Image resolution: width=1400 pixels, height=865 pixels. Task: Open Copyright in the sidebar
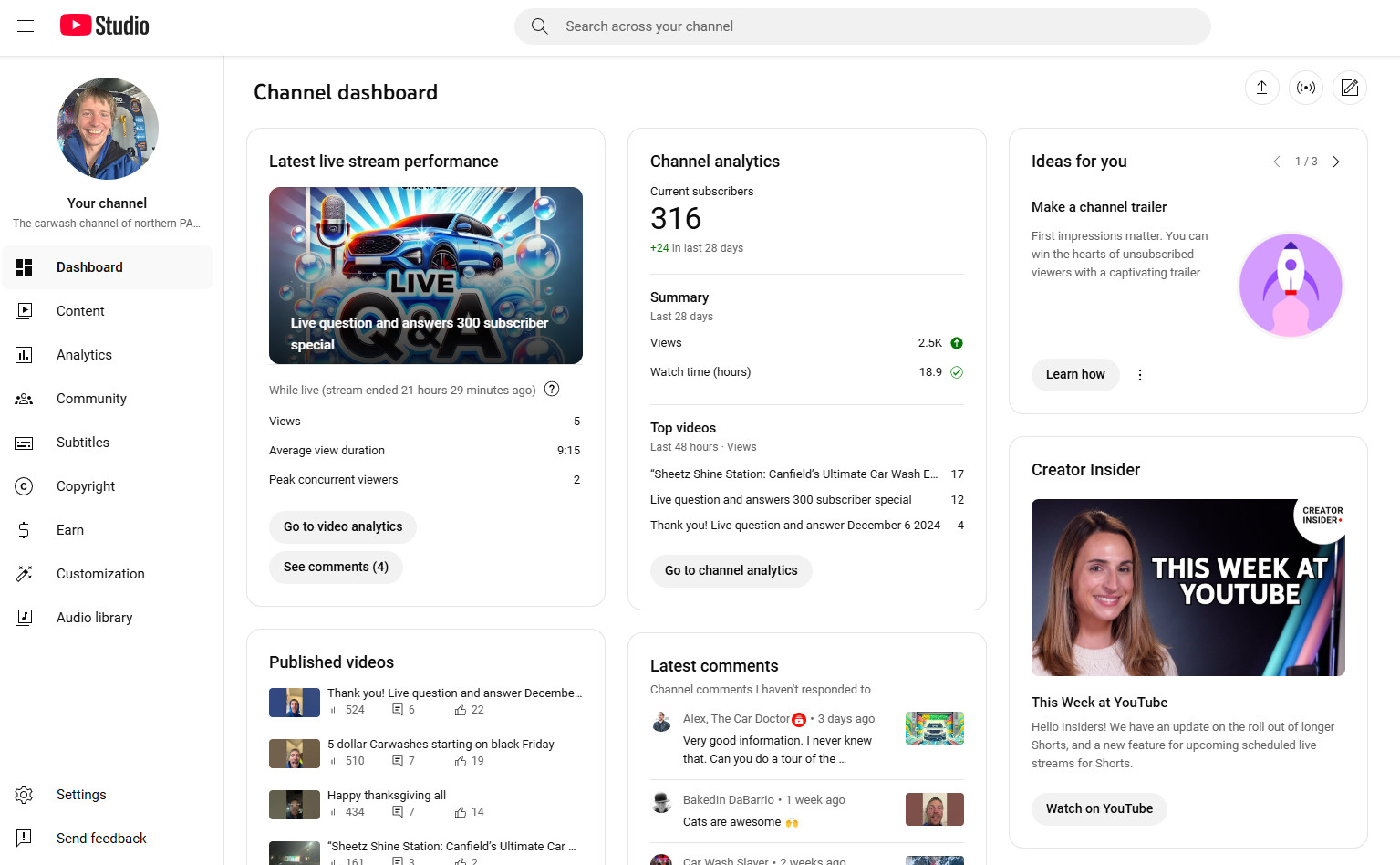click(x=108, y=486)
